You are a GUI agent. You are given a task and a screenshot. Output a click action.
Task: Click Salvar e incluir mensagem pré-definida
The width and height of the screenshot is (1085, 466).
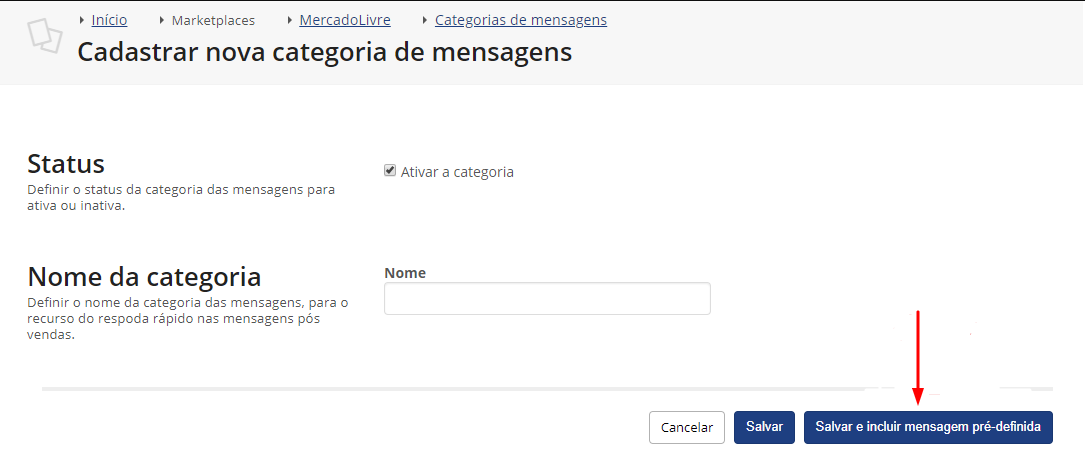[x=928, y=427]
